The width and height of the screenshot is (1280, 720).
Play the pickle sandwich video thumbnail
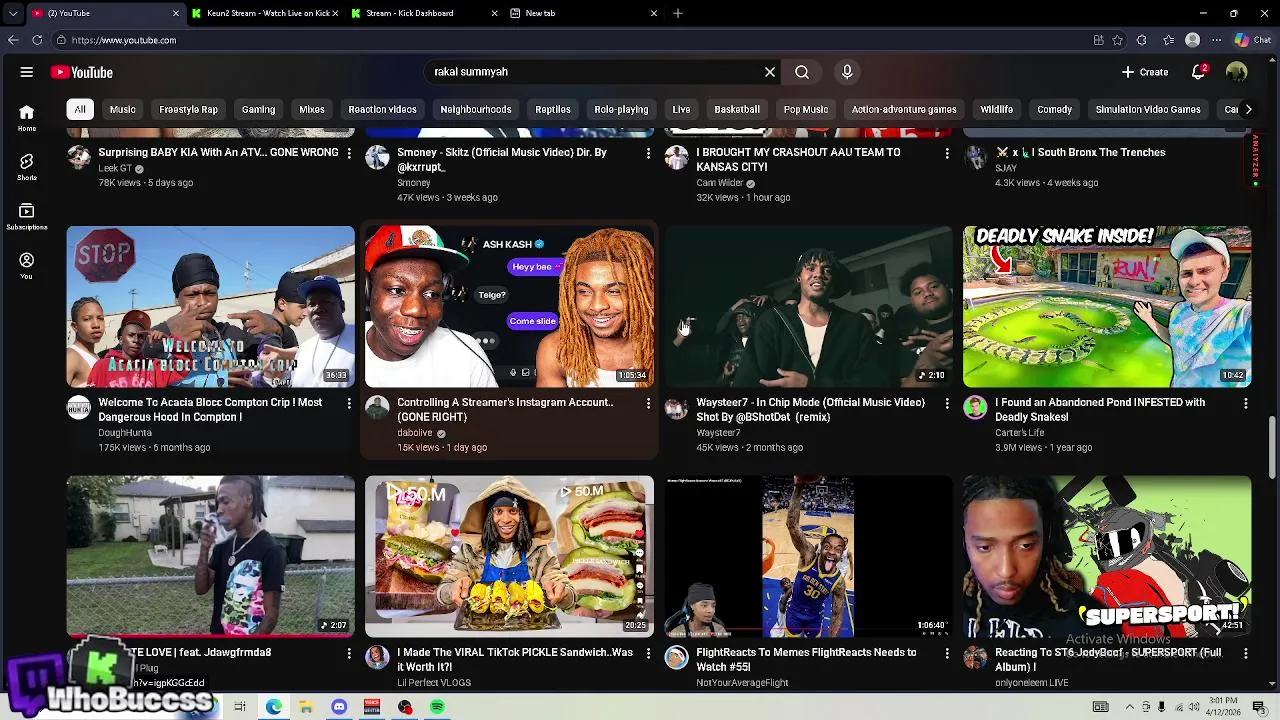[x=509, y=556]
